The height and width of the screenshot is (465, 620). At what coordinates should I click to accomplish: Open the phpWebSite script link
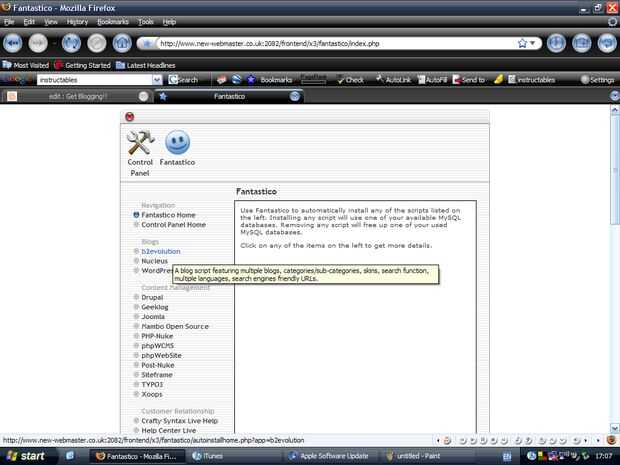pyautogui.click(x=161, y=355)
